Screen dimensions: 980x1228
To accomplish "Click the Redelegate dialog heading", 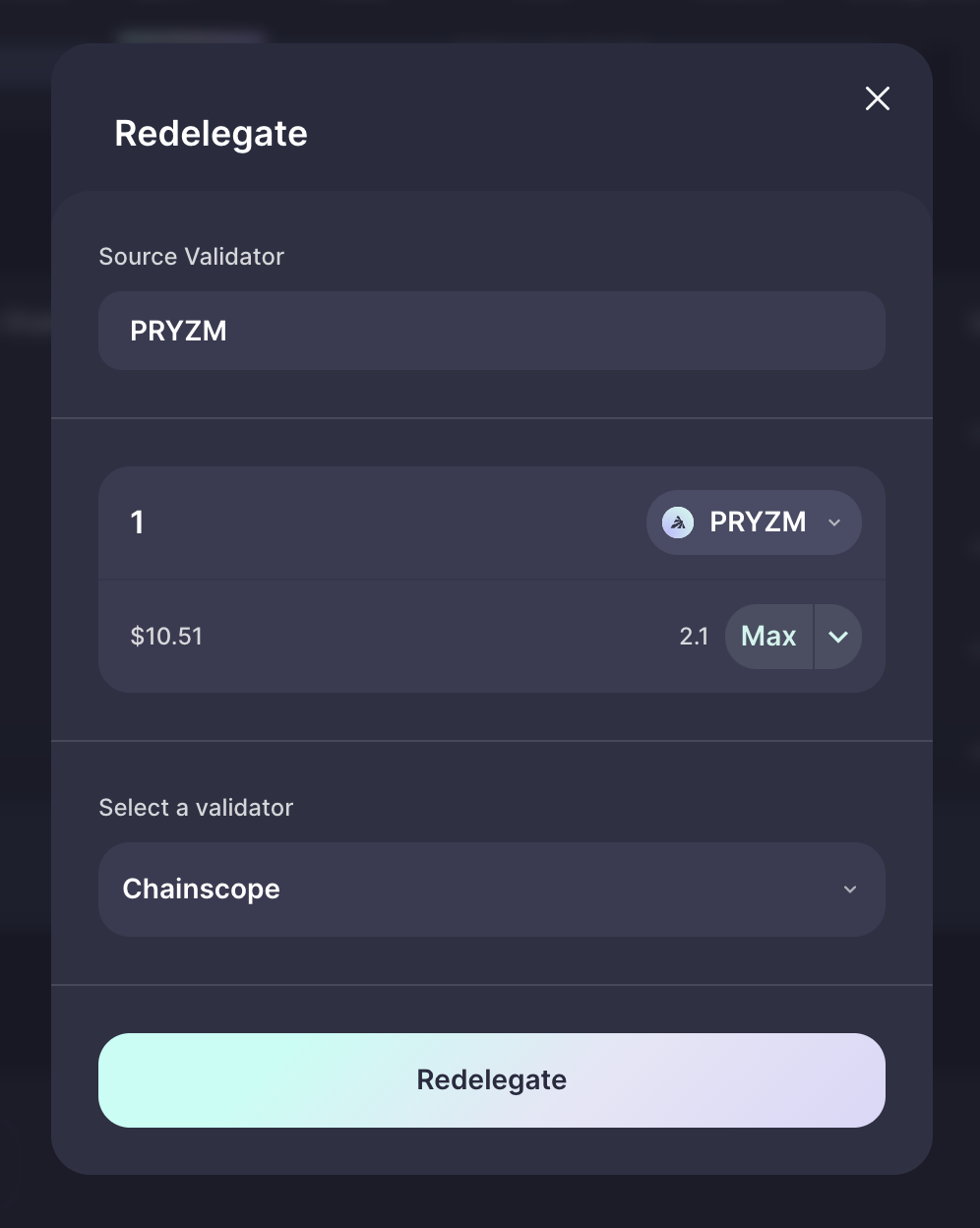I will pyautogui.click(x=212, y=134).
